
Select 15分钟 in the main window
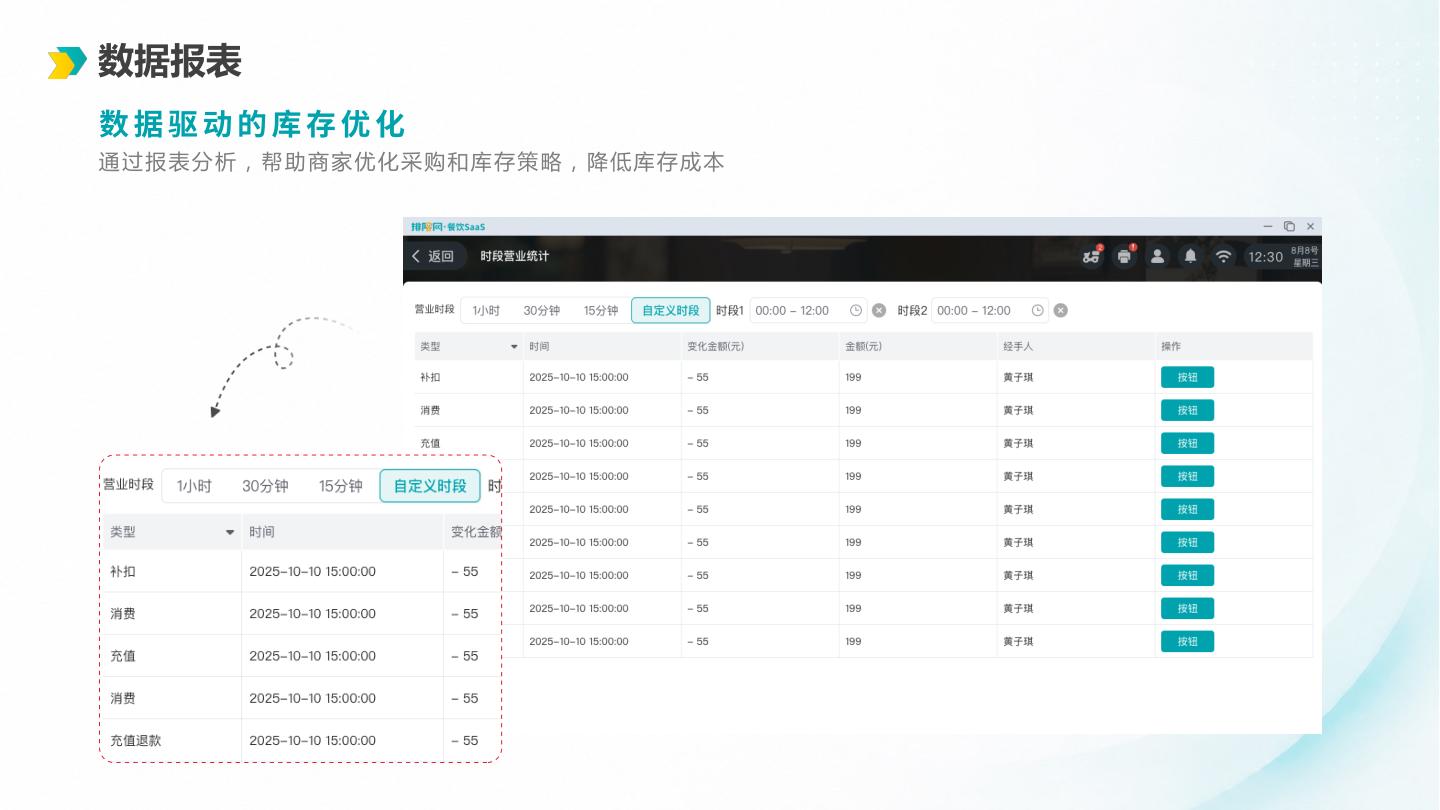pyautogui.click(x=601, y=310)
